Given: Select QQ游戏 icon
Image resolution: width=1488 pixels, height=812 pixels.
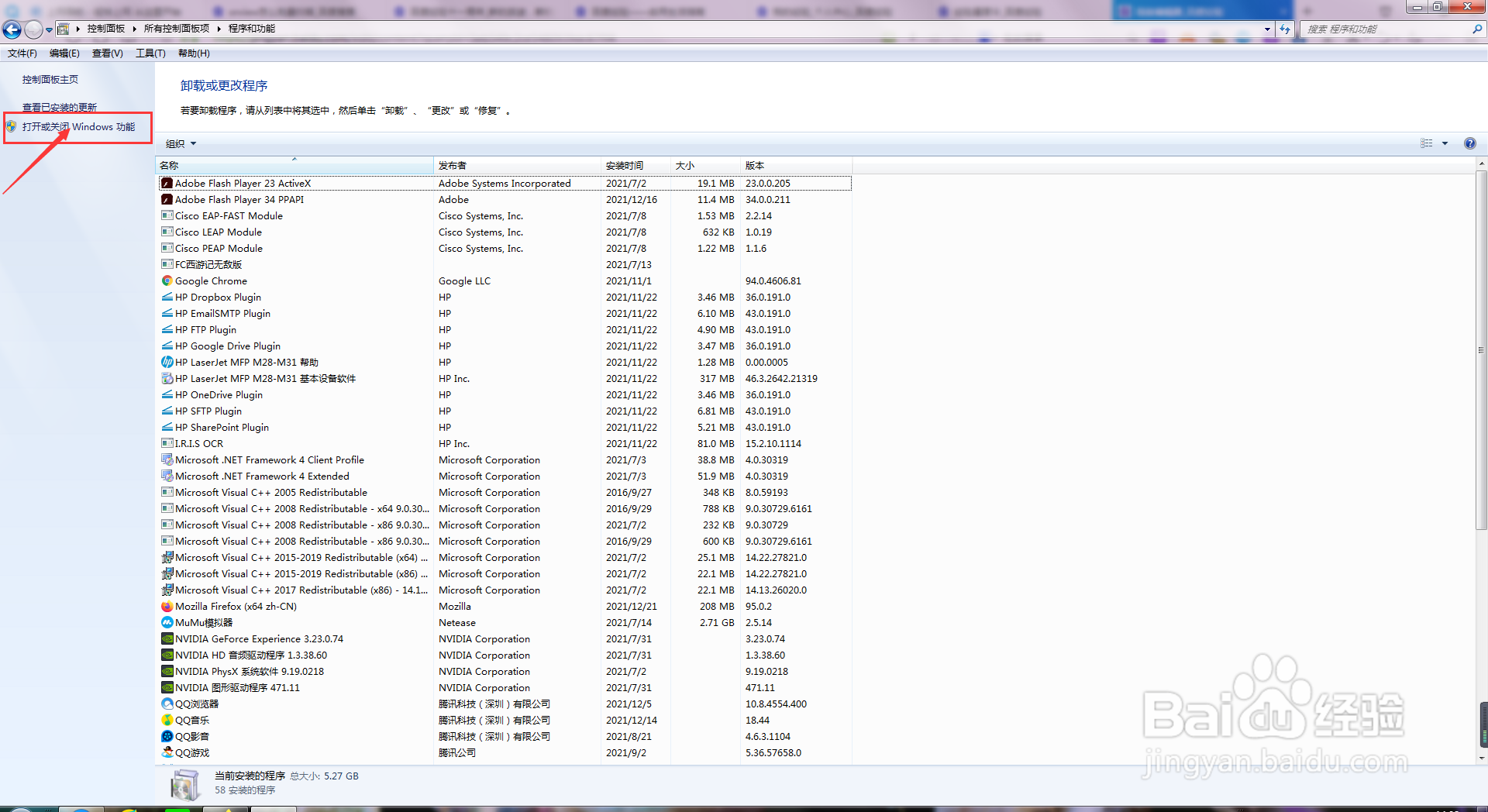Looking at the screenshot, I should pyautogui.click(x=167, y=753).
